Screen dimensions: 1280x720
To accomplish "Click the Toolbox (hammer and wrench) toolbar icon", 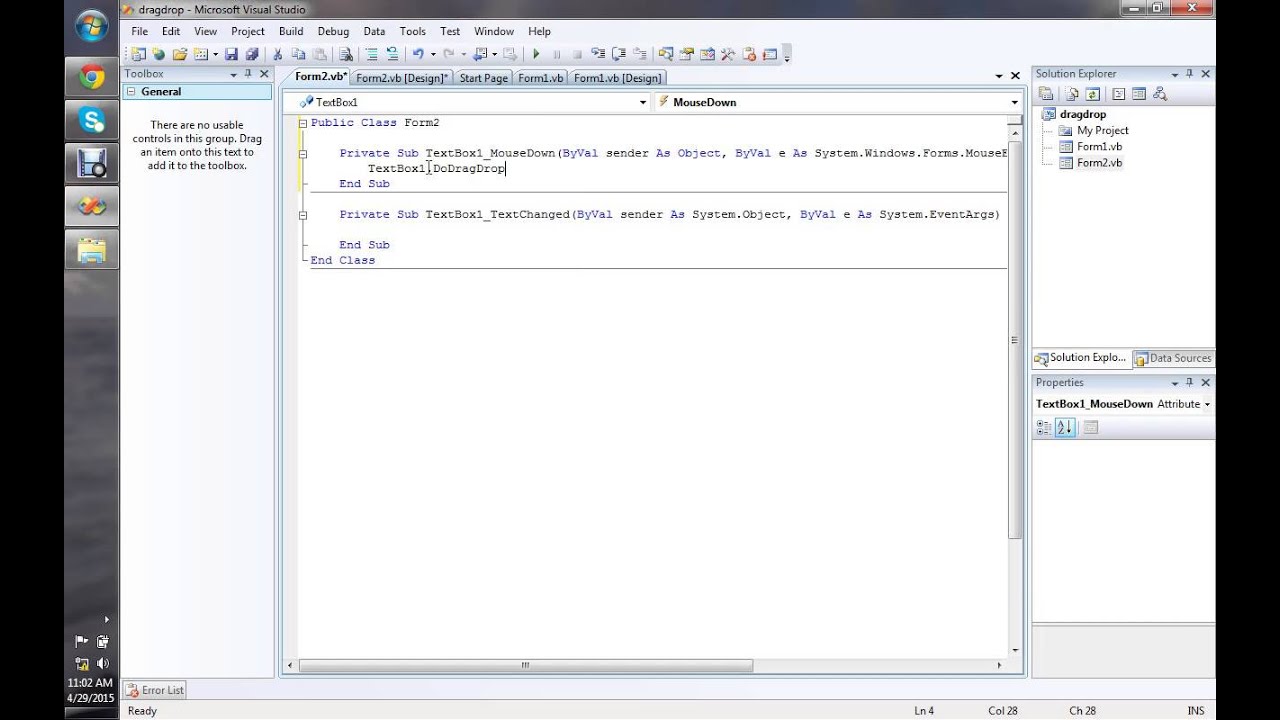I will (728, 55).
